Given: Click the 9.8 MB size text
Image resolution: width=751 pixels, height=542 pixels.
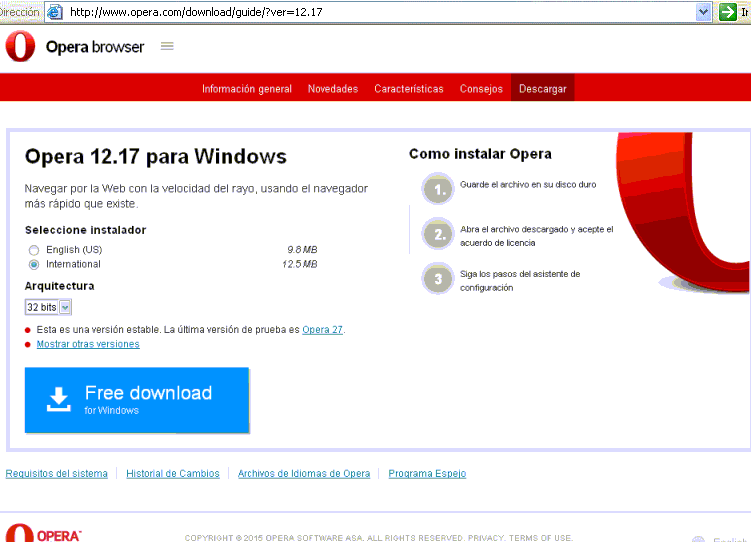Looking at the screenshot, I should click(302, 249).
